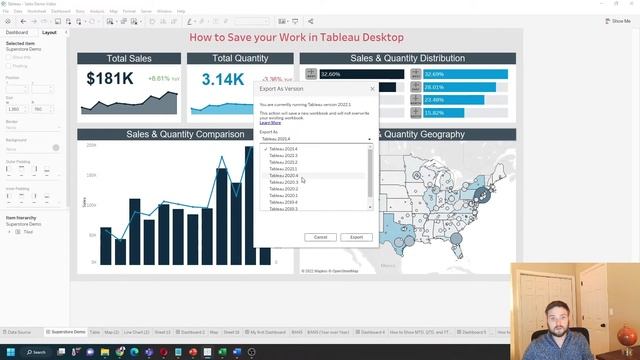Click the Duplicate sheet toolbar icon

[x=124, y=21]
